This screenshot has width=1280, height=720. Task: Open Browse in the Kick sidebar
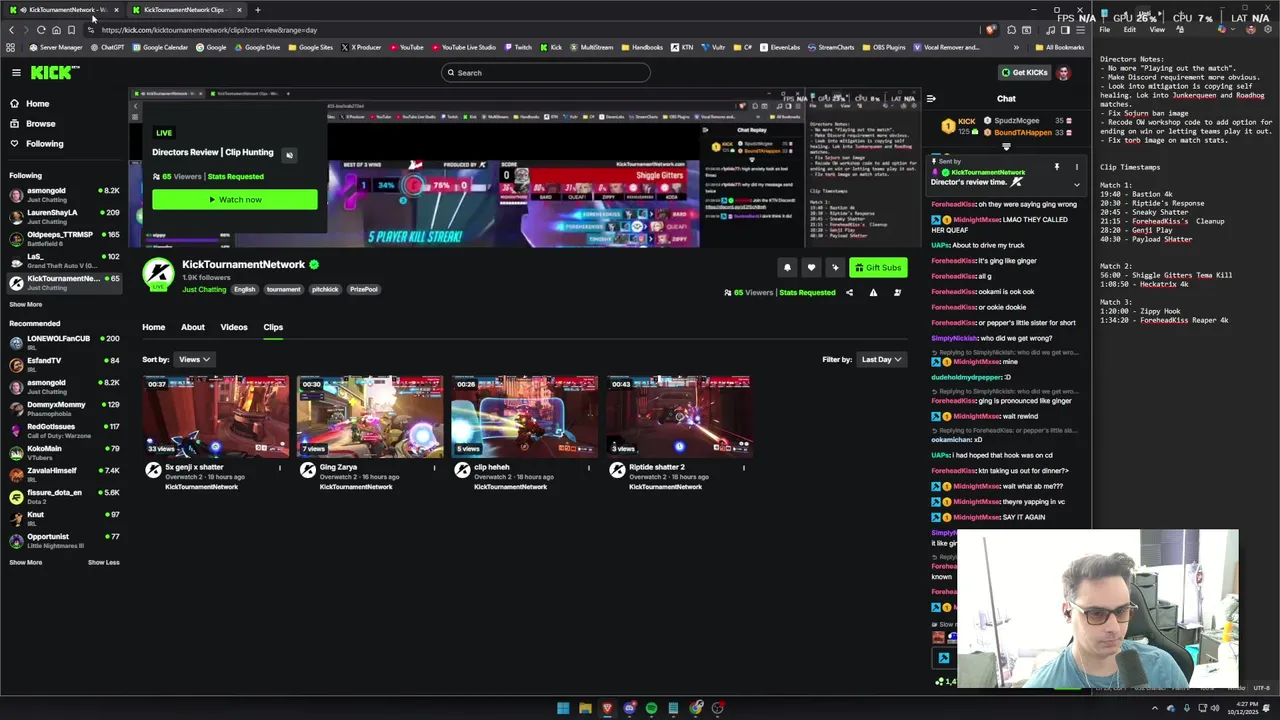click(x=40, y=124)
